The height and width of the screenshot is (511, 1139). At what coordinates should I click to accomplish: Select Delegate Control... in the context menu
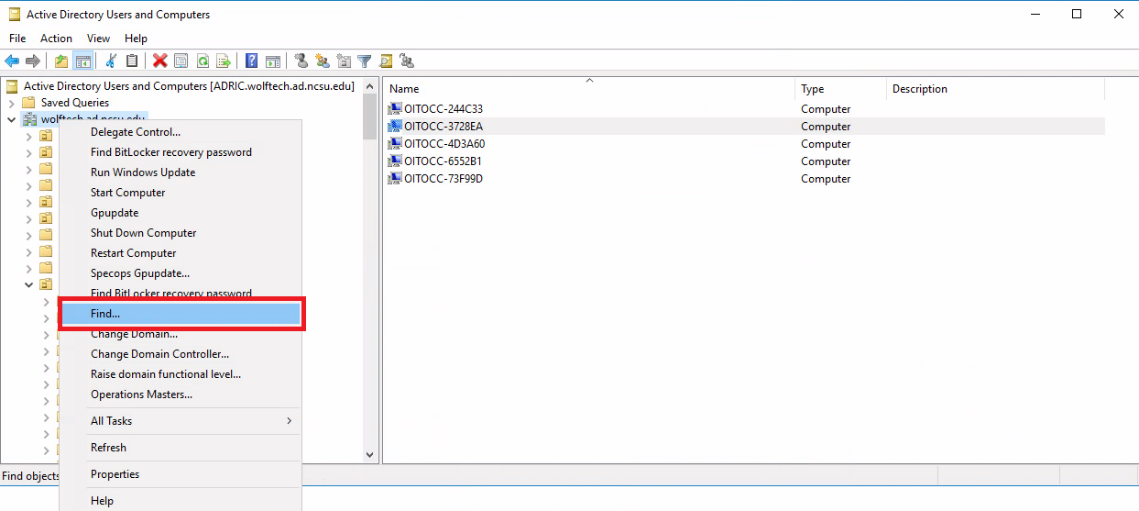(135, 132)
